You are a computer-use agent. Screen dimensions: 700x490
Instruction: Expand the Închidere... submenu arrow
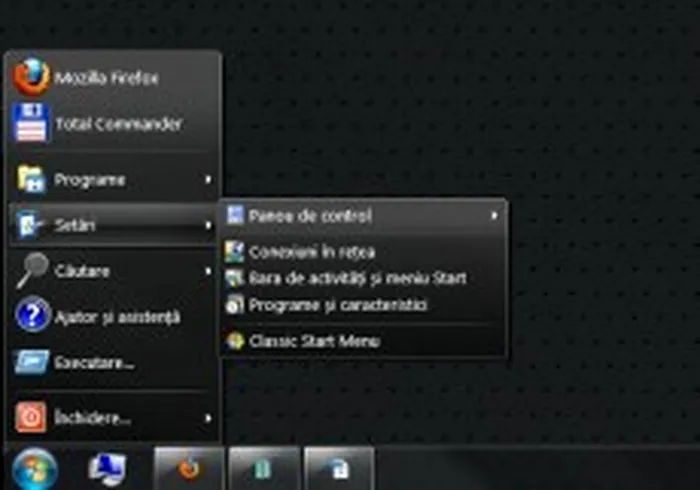[x=208, y=417]
